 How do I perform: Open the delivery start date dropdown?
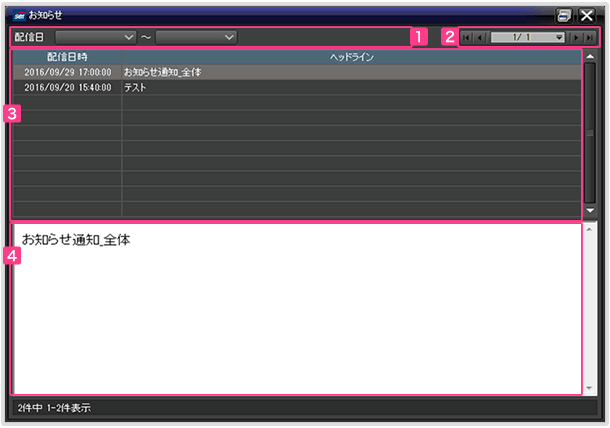coord(96,37)
